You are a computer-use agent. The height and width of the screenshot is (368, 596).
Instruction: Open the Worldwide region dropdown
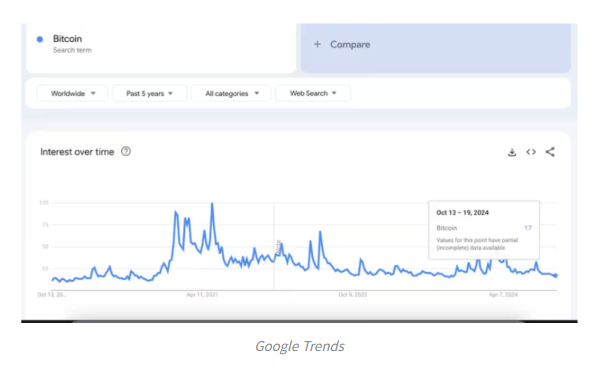pos(72,93)
